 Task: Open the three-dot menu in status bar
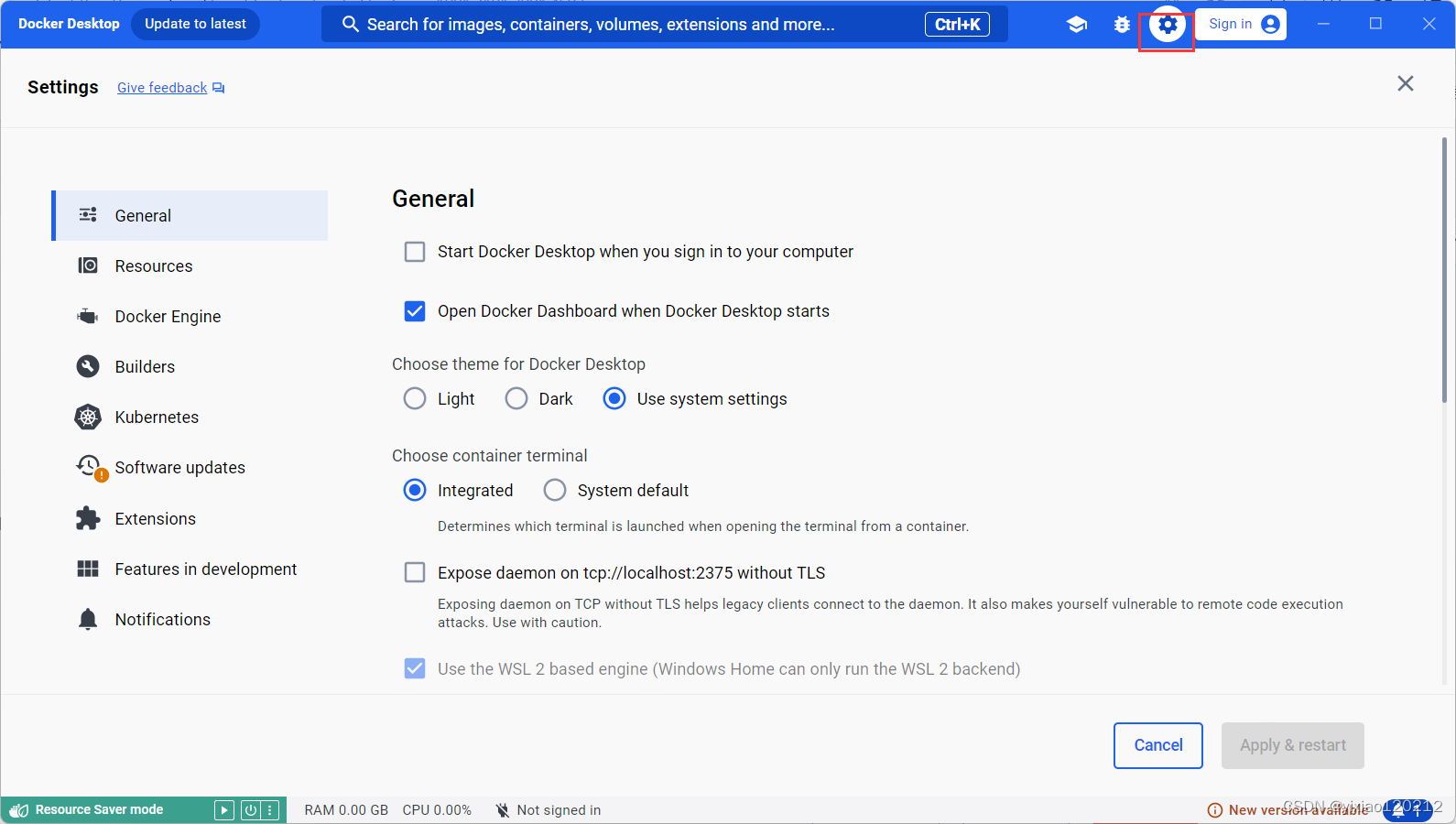tap(270, 810)
